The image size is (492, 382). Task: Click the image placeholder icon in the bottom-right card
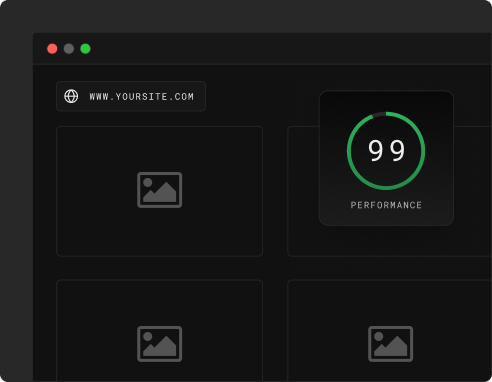point(390,344)
